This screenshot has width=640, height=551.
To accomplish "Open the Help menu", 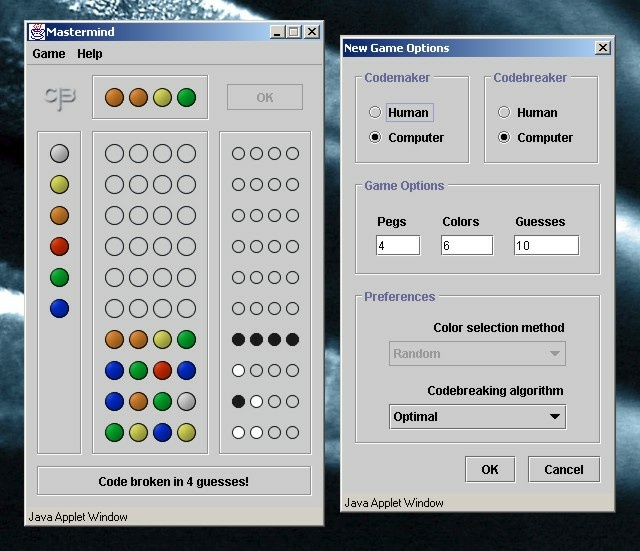I will click(x=90, y=54).
